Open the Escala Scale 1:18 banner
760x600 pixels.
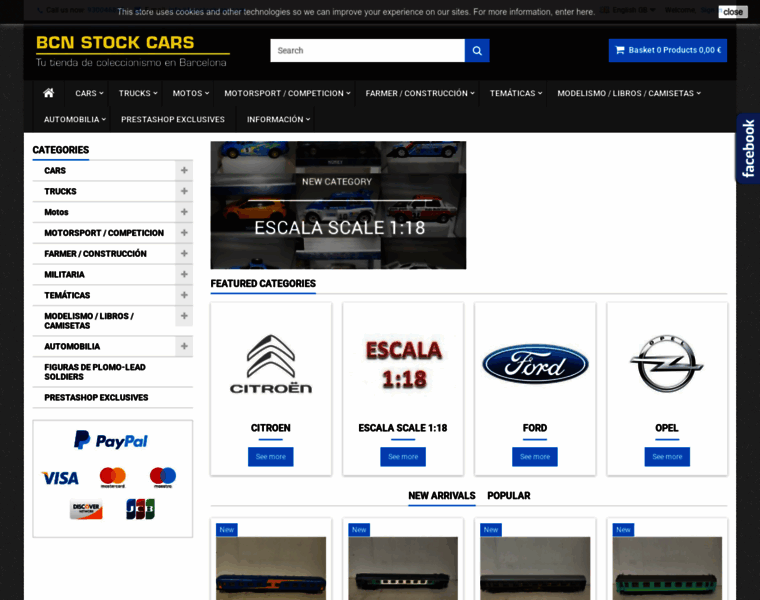coord(338,205)
